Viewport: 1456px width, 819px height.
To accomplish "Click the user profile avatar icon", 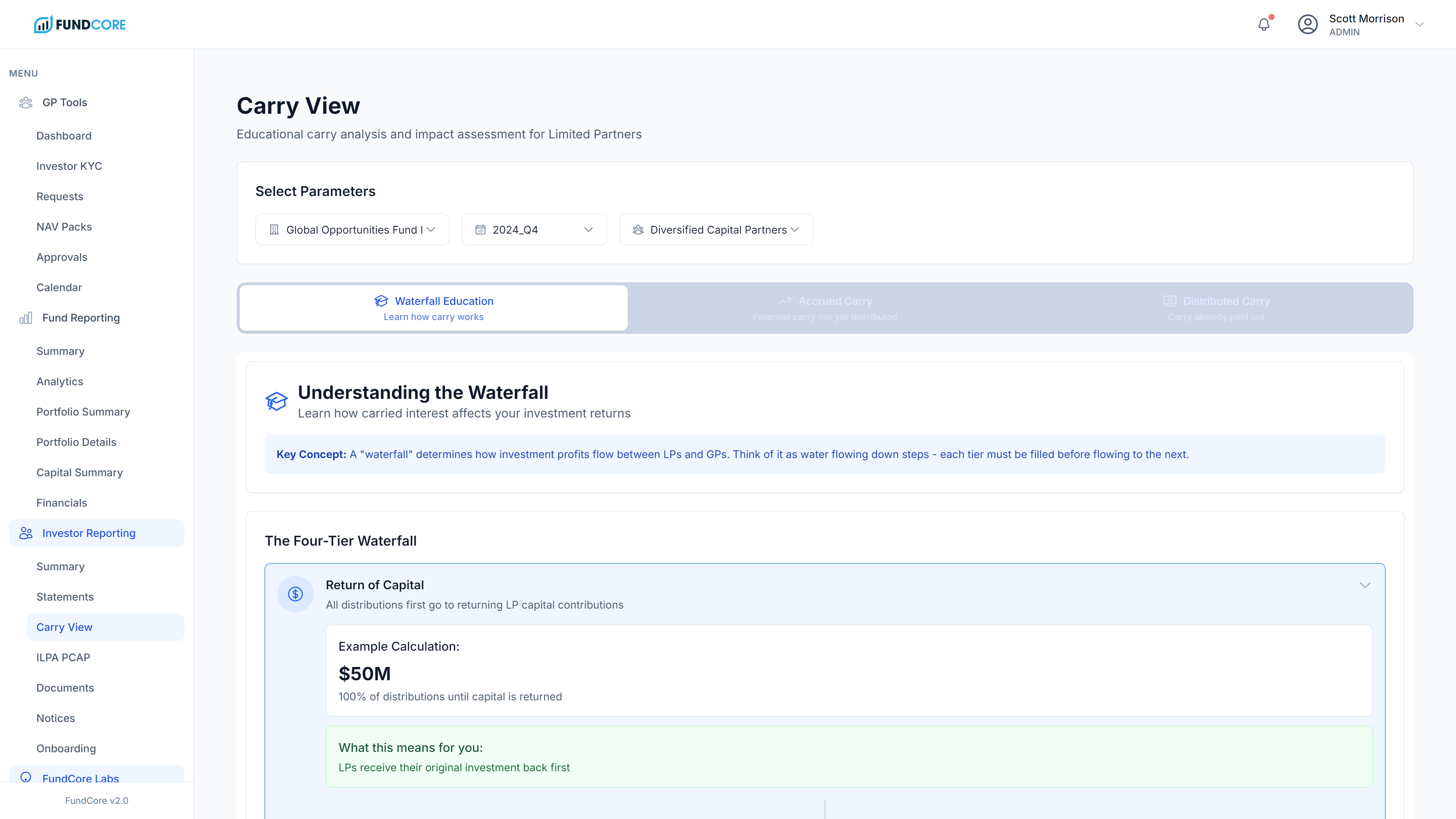I will (x=1307, y=24).
